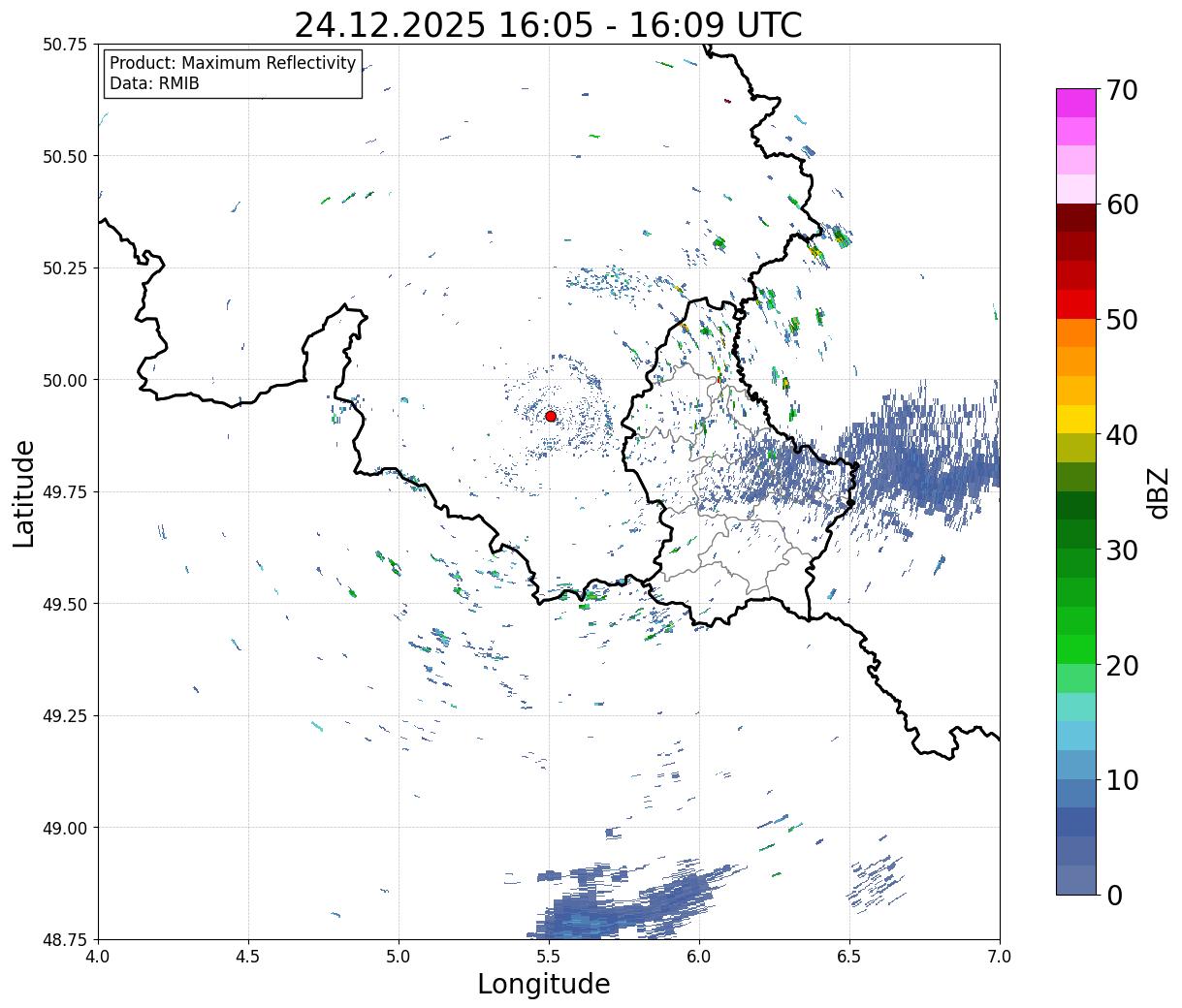The height and width of the screenshot is (1008, 1182).
Task: Click latitude tick label 50.00
Action: [65, 380]
